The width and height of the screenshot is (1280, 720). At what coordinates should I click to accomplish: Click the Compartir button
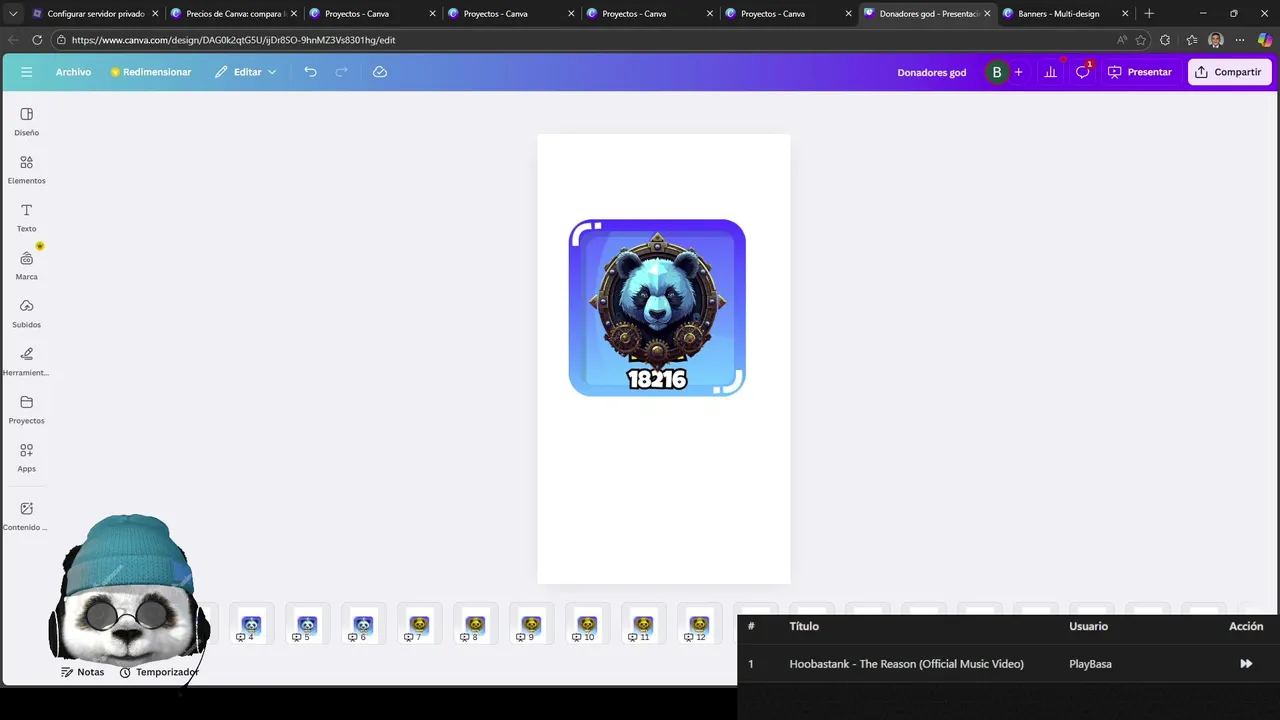coord(1229,72)
